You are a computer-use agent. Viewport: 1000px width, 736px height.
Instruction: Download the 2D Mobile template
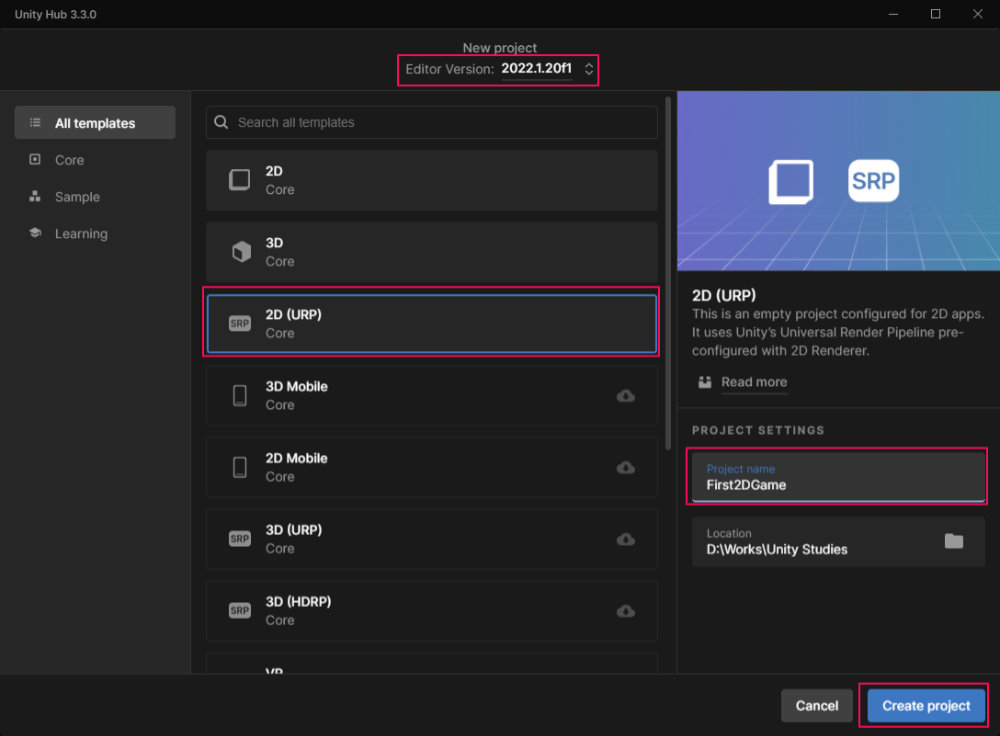[626, 467]
